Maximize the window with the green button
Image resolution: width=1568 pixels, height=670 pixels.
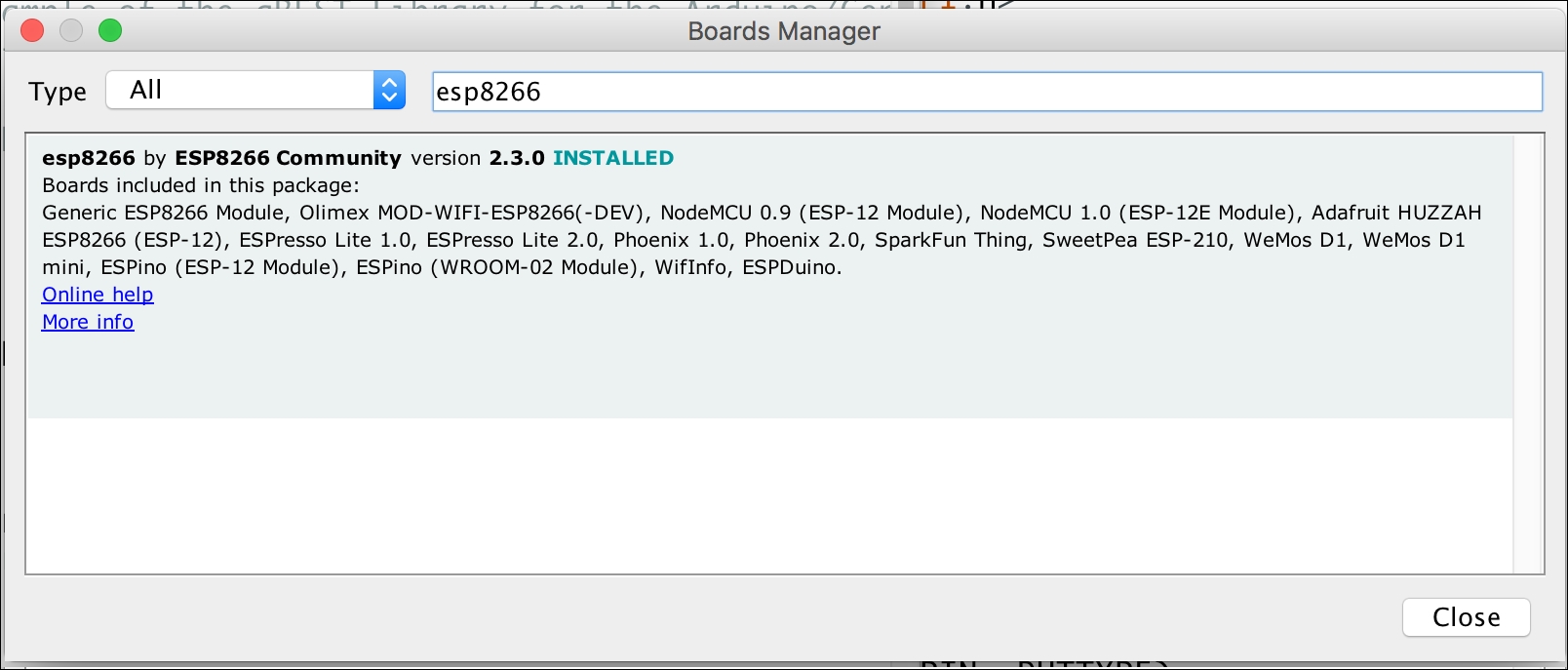point(110,31)
